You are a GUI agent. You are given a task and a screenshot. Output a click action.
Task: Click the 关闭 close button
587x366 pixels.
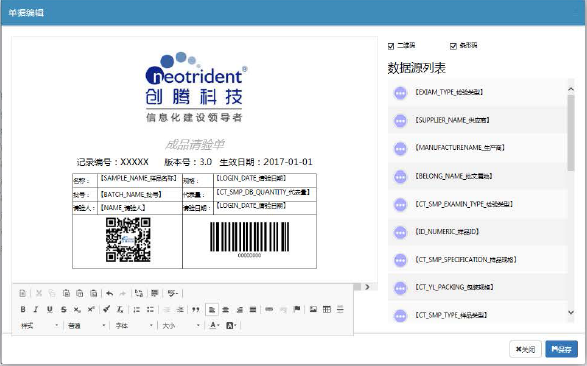525,349
